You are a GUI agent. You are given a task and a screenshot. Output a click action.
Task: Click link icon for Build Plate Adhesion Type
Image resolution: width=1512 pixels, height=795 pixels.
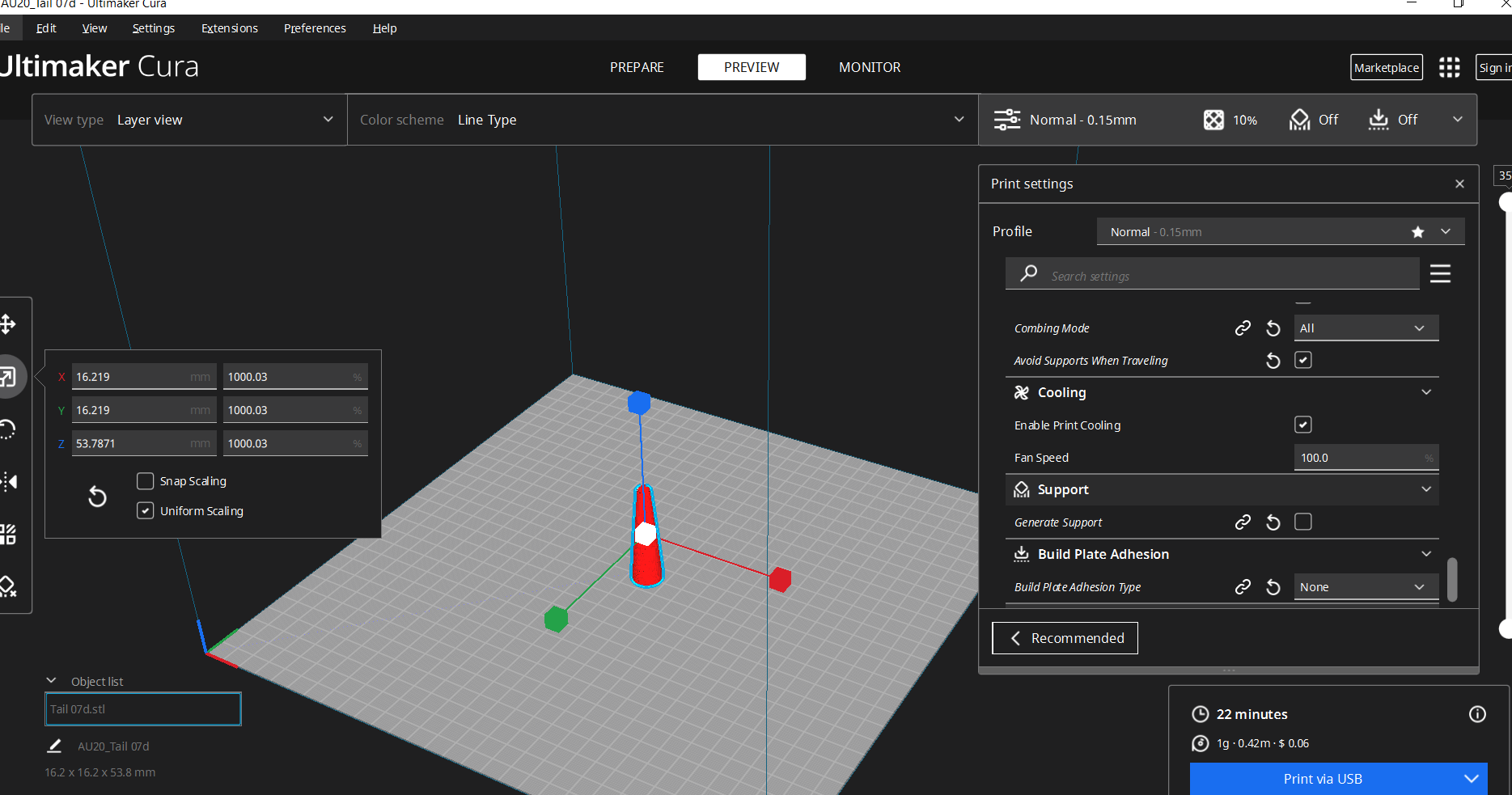tap(1243, 586)
